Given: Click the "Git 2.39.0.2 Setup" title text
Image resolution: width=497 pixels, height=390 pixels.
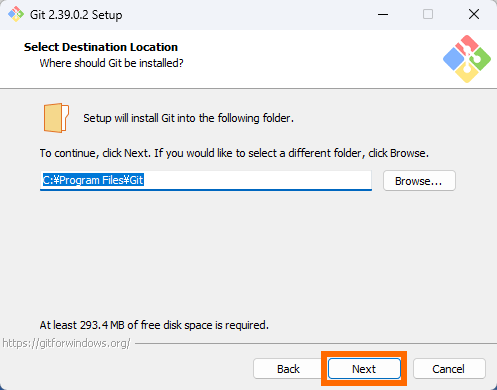Looking at the screenshot, I should (x=76, y=15).
